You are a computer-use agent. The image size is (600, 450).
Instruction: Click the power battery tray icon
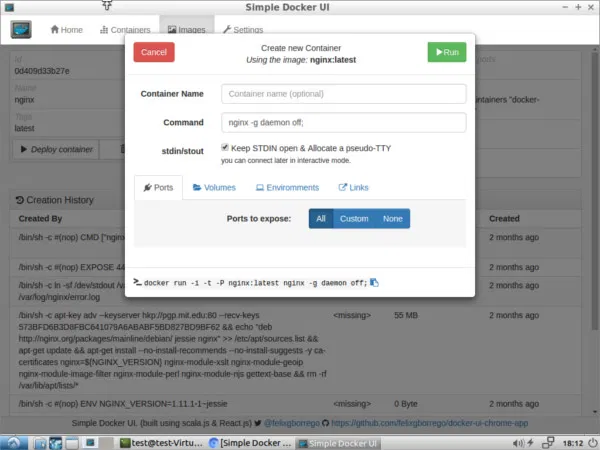(x=530, y=443)
